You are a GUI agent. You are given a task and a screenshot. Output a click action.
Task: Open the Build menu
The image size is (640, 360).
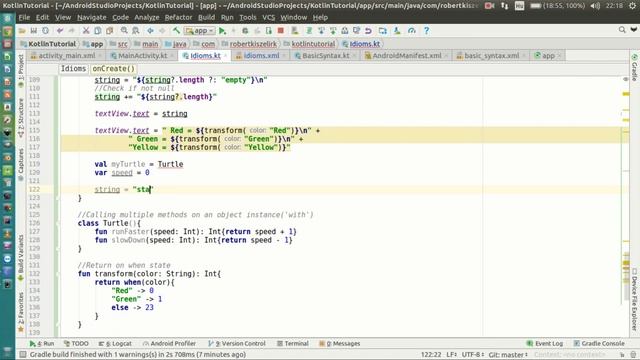[206, 18]
